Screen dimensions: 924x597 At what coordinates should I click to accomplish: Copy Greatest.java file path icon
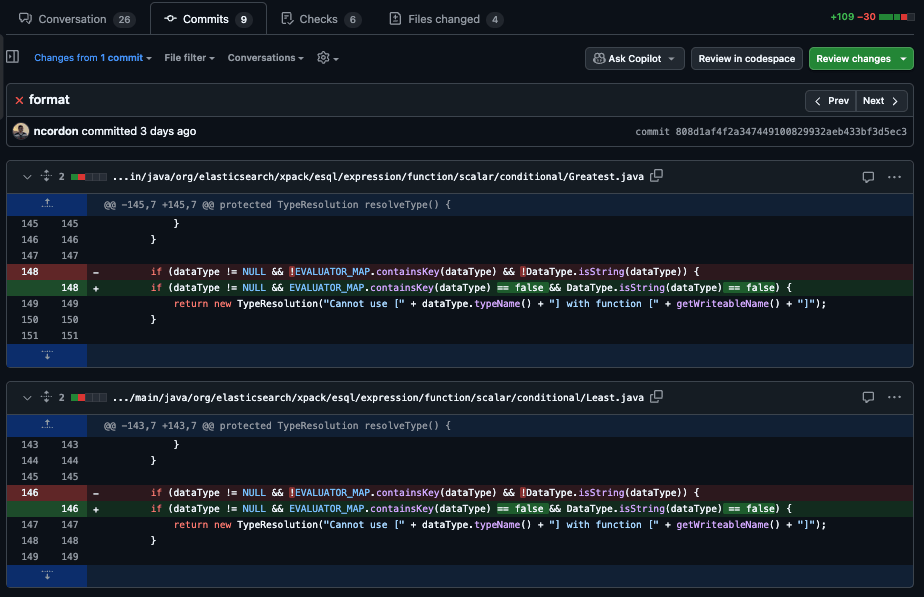click(656, 176)
